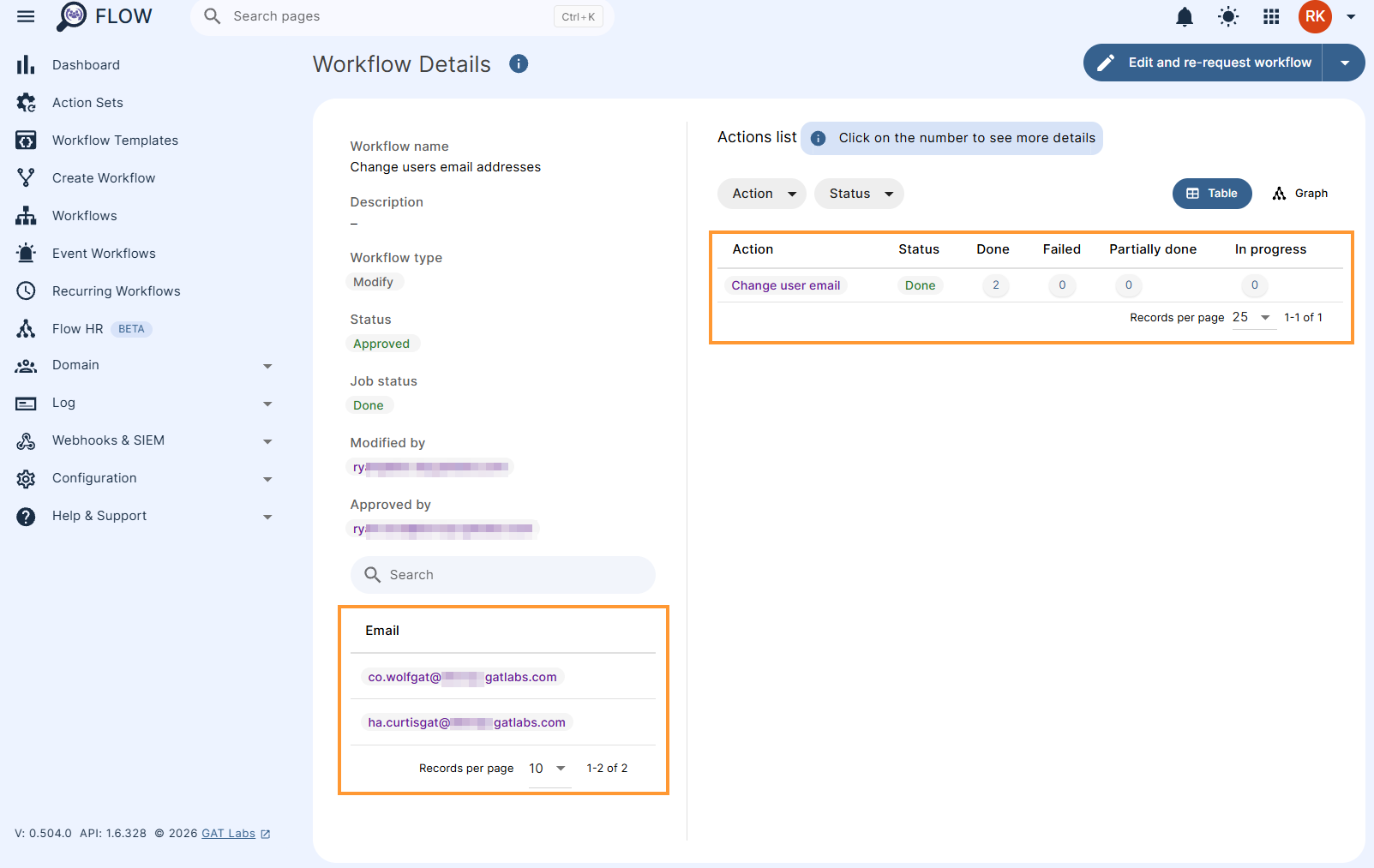1374x868 pixels.
Task: Navigate to Recurring Workflows
Action: pos(117,291)
